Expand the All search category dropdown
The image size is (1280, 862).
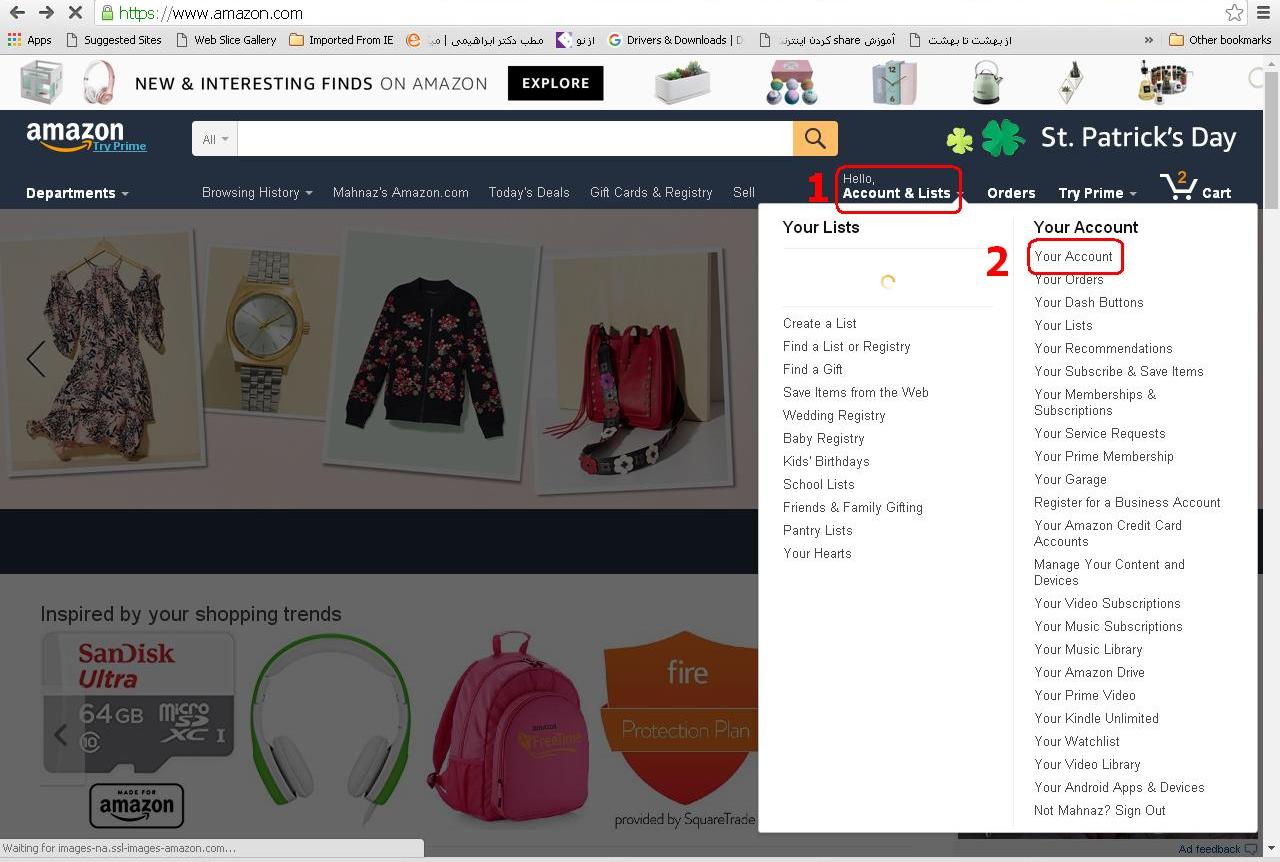click(215, 139)
